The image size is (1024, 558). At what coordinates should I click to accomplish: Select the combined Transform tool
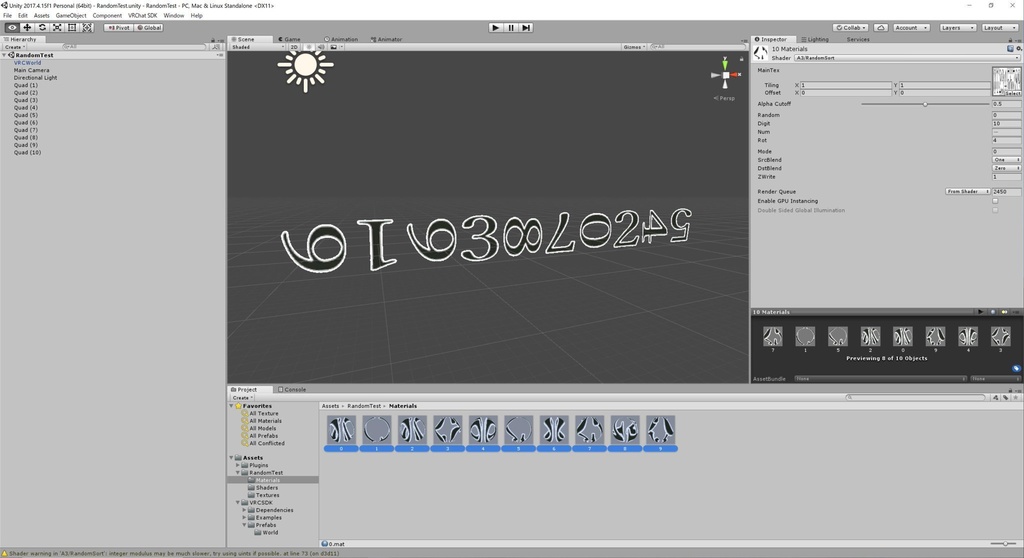(x=88, y=27)
